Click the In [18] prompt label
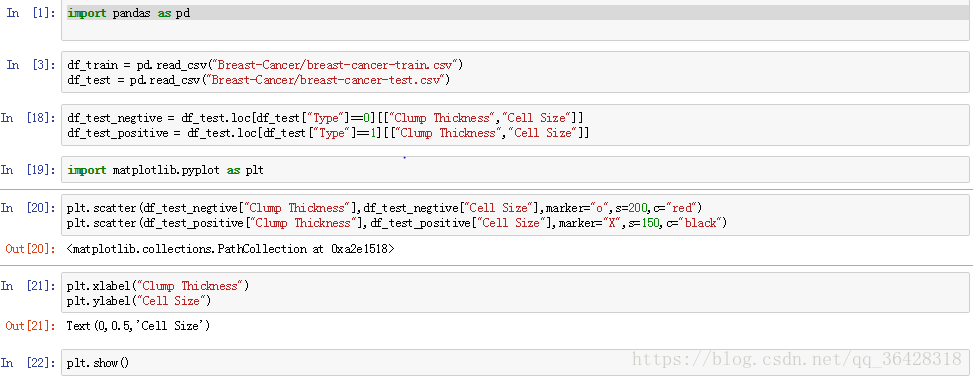The width and height of the screenshot is (973, 379). click(28, 118)
